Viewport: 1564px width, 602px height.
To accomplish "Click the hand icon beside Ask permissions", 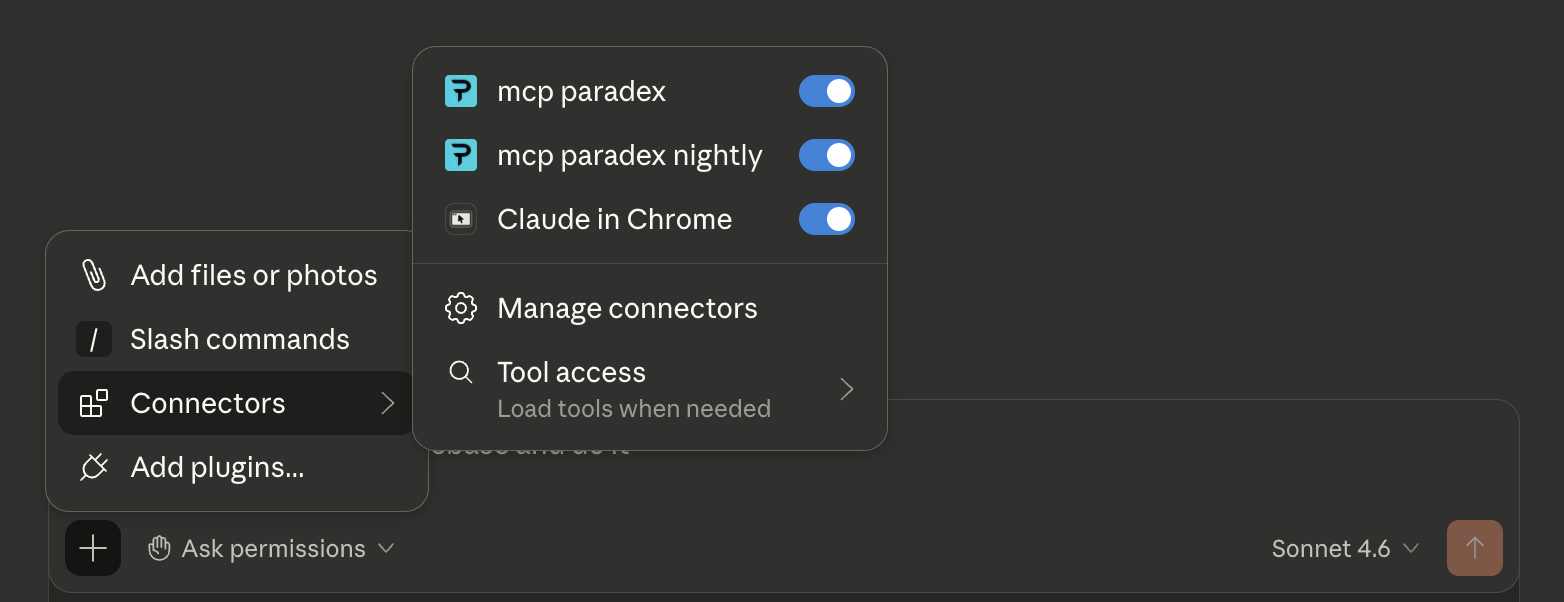I will [x=158, y=548].
